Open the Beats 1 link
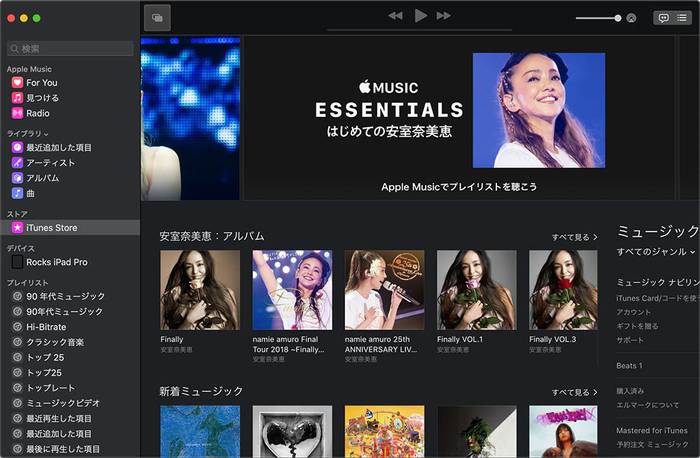This screenshot has height=458, width=700. 629,366
